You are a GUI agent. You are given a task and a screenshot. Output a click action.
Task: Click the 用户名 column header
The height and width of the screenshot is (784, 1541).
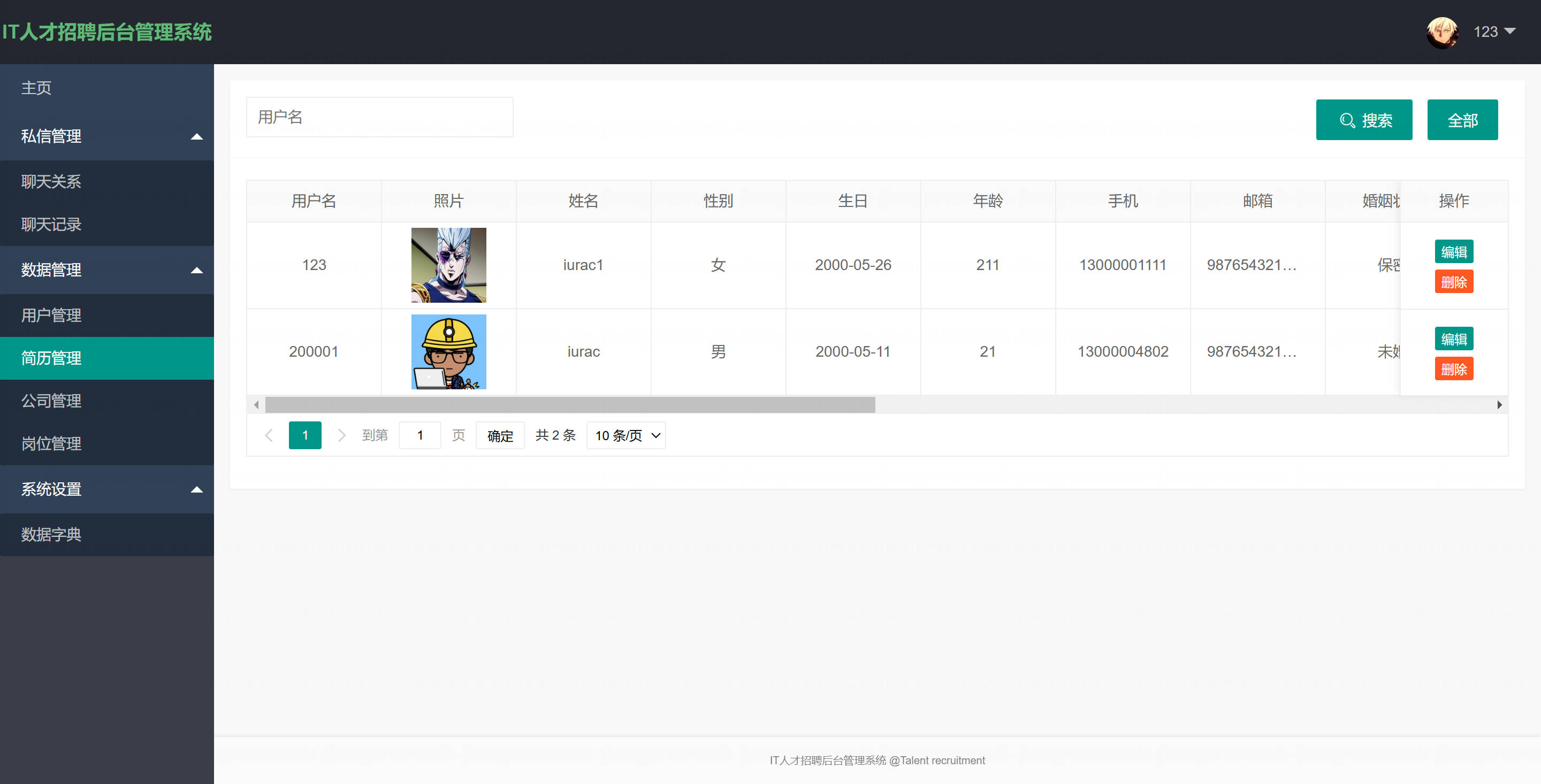[314, 201]
